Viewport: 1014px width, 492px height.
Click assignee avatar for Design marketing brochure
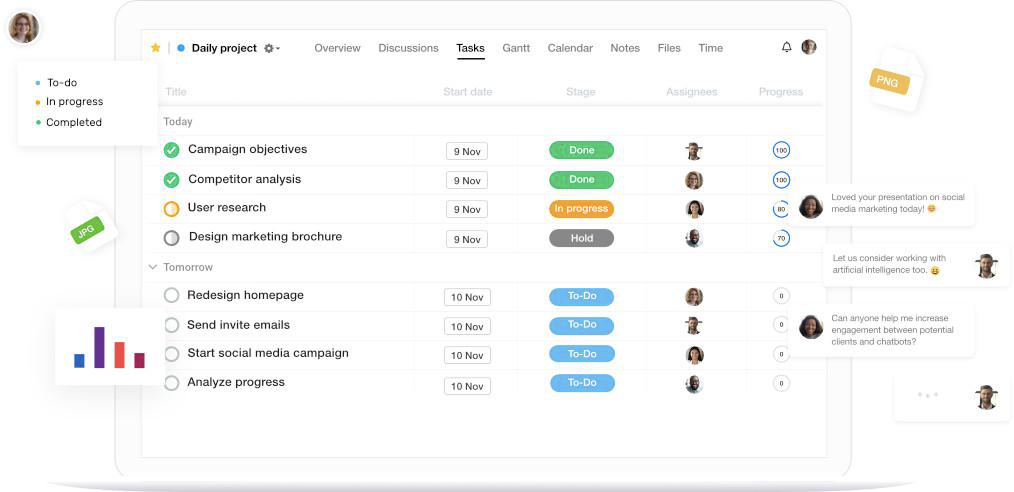point(694,239)
